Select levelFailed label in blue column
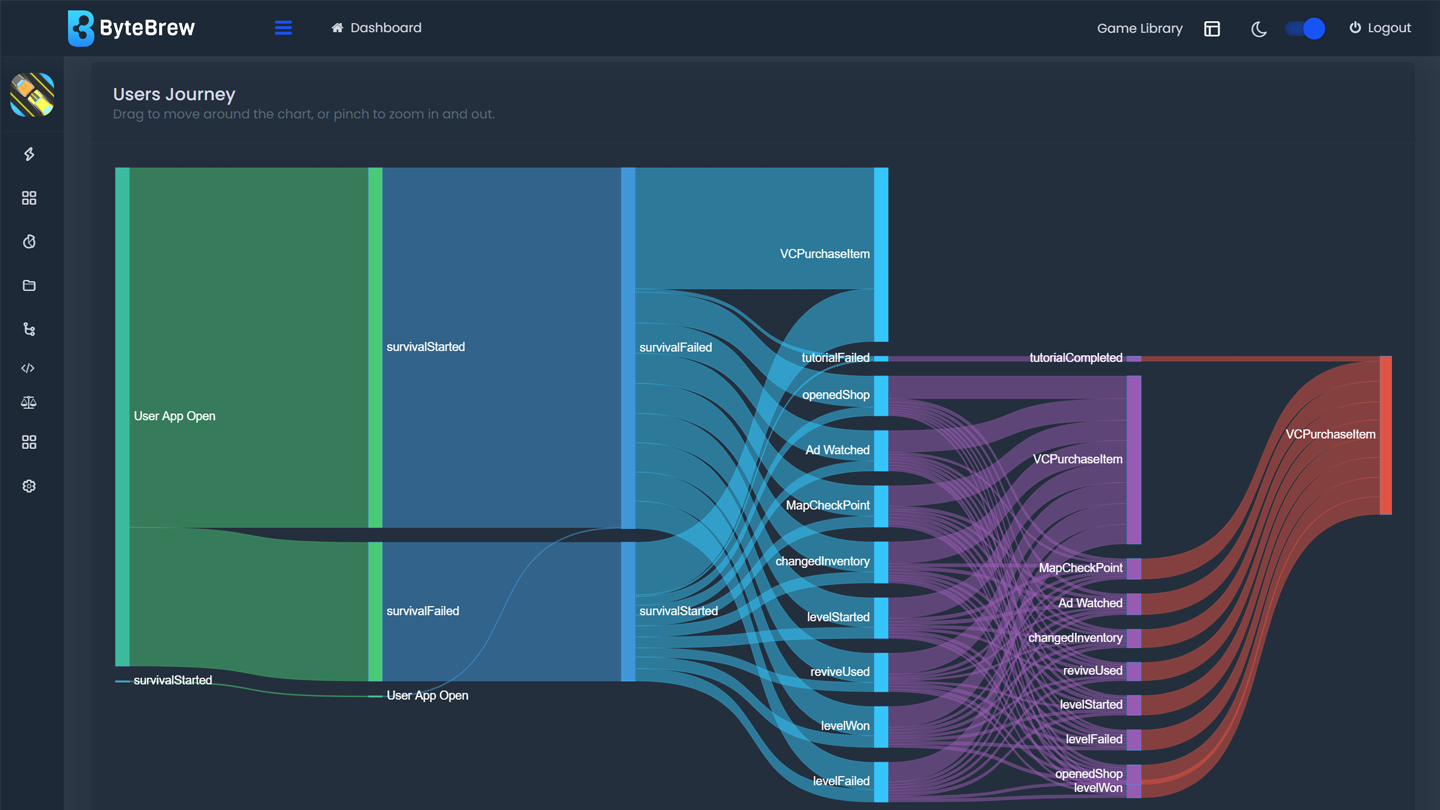1440x810 pixels. pos(842,781)
